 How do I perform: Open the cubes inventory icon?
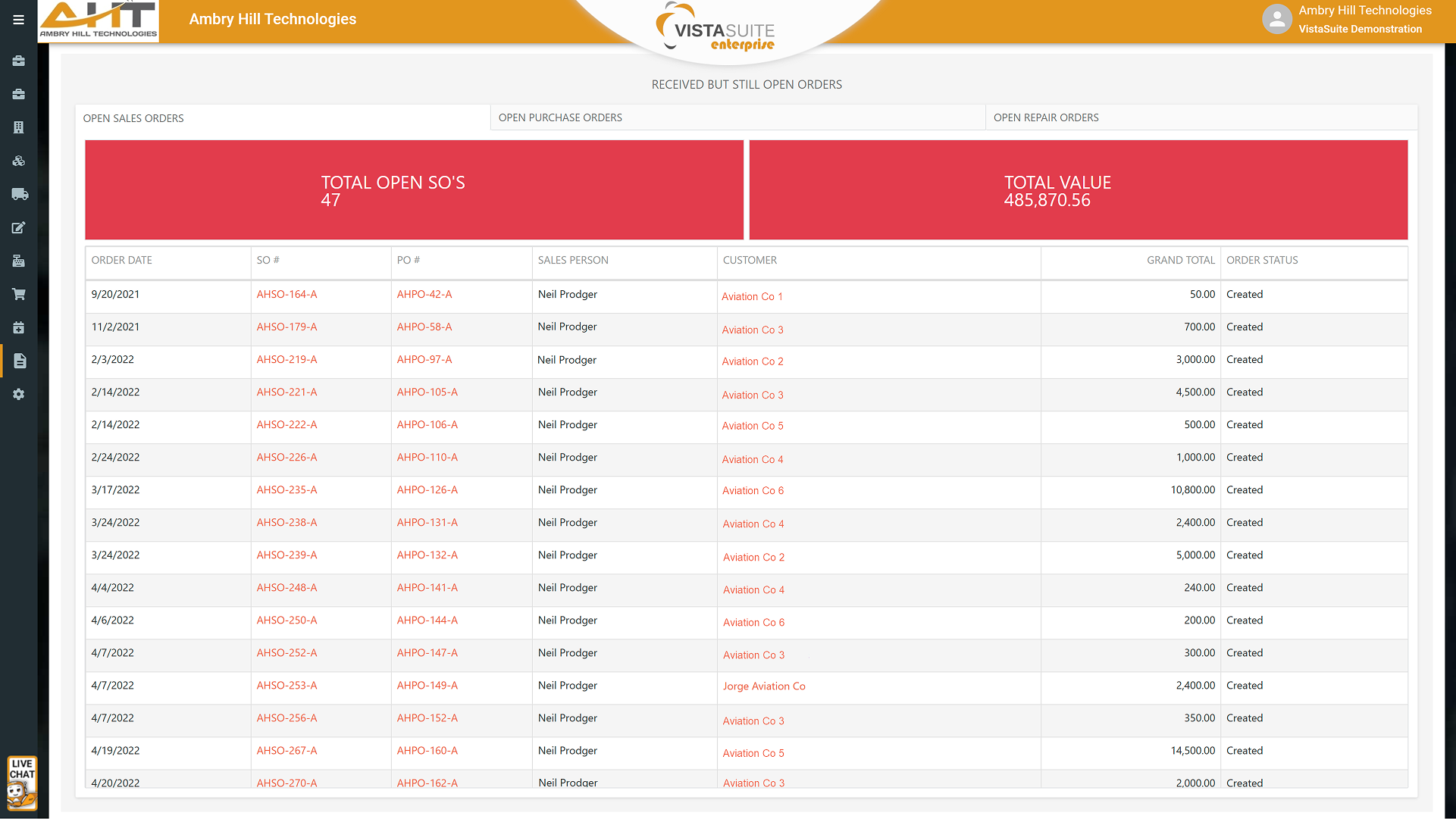point(18,161)
